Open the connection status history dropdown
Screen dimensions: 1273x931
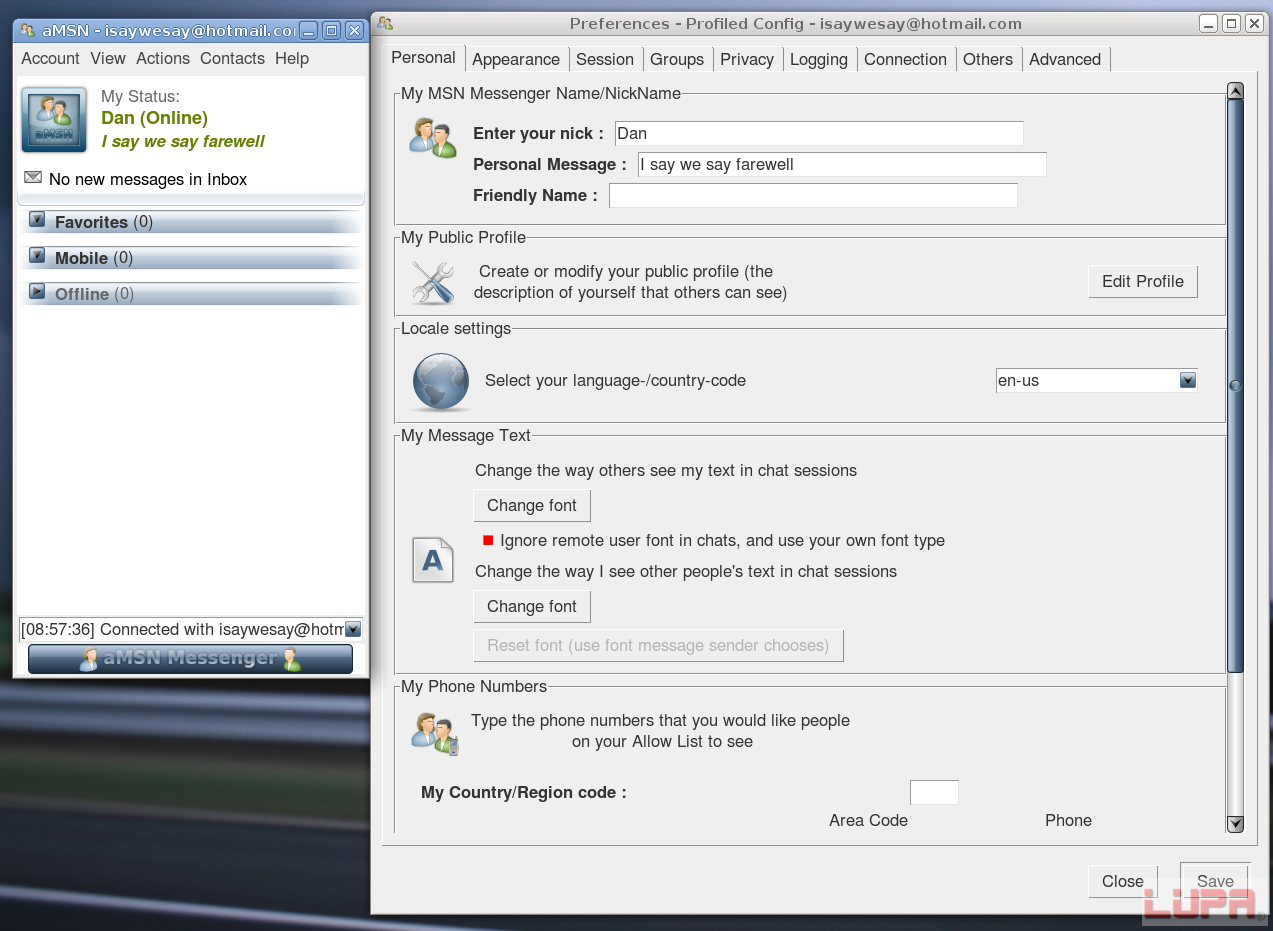(353, 629)
